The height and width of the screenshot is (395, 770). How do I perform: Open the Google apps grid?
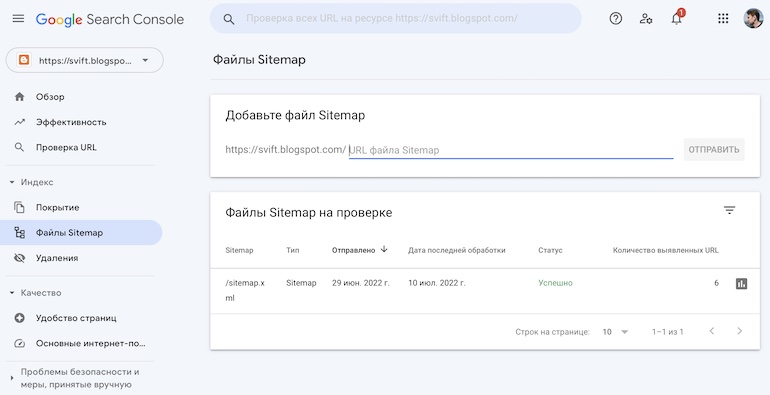coord(723,19)
